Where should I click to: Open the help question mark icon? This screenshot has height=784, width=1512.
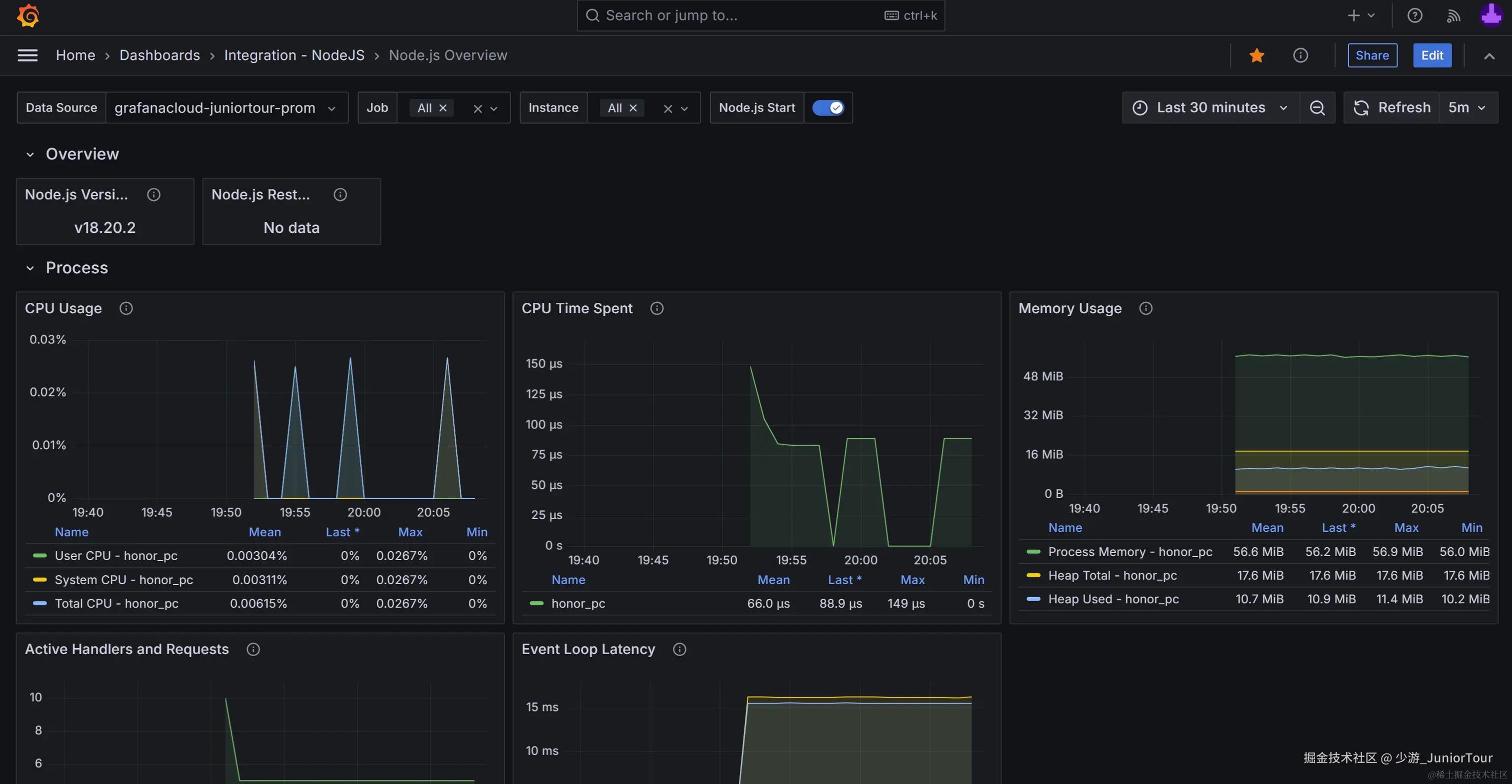(1414, 15)
